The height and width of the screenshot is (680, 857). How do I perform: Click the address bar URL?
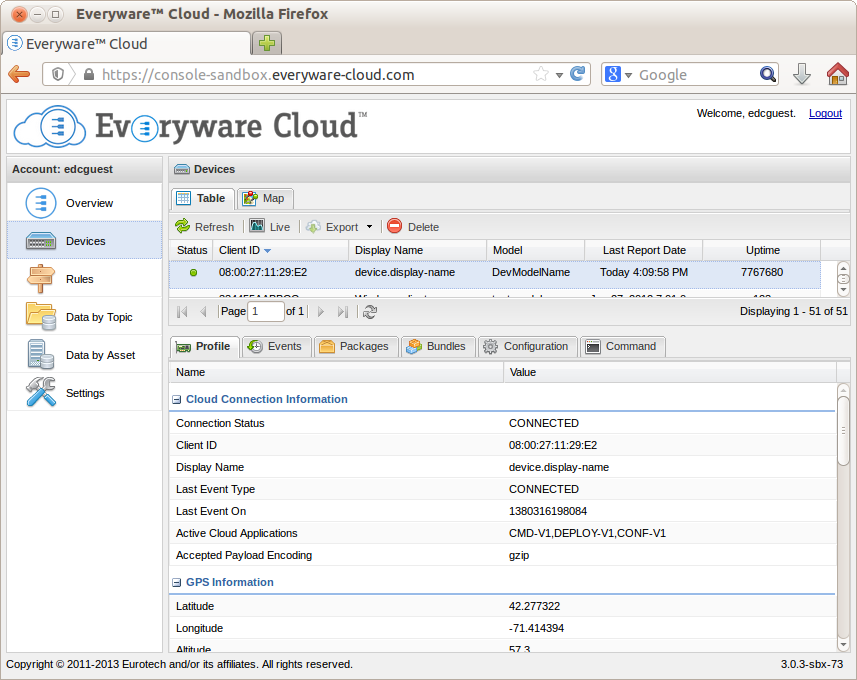click(258, 74)
